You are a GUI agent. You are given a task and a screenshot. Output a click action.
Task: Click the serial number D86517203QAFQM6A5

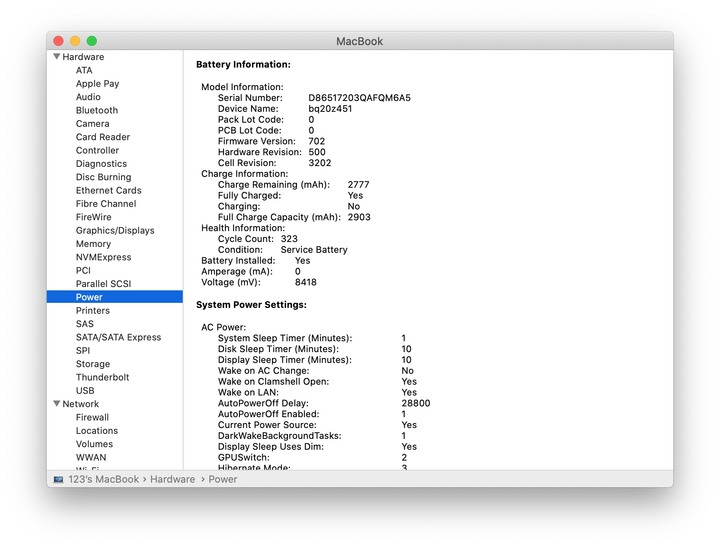tap(360, 98)
